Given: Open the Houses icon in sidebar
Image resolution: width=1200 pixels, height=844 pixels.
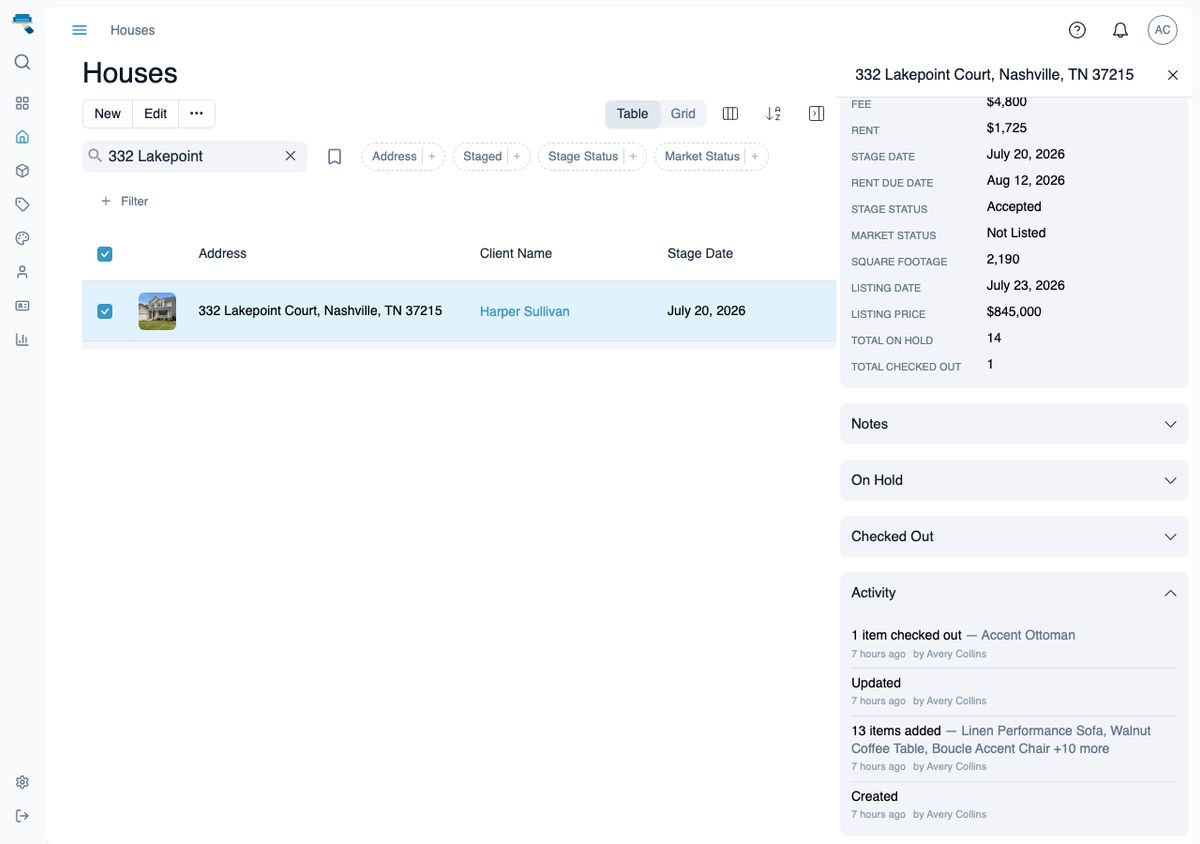Looking at the screenshot, I should click(x=22, y=137).
